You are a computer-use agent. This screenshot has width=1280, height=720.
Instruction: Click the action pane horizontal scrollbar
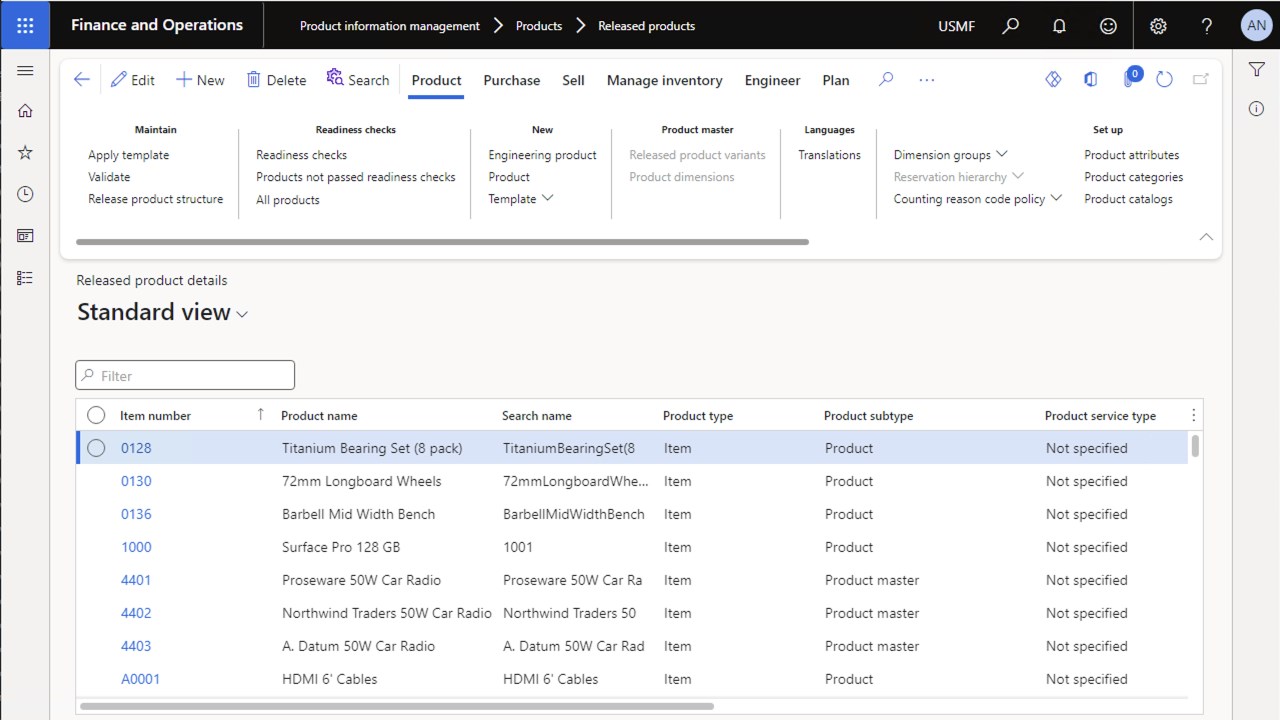click(442, 242)
